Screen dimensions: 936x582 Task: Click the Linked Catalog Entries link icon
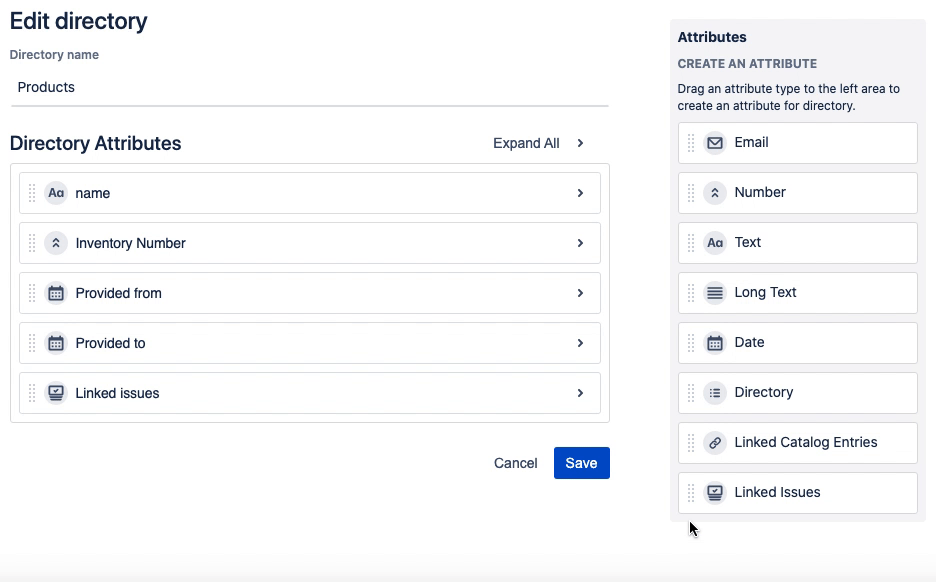tap(714, 443)
